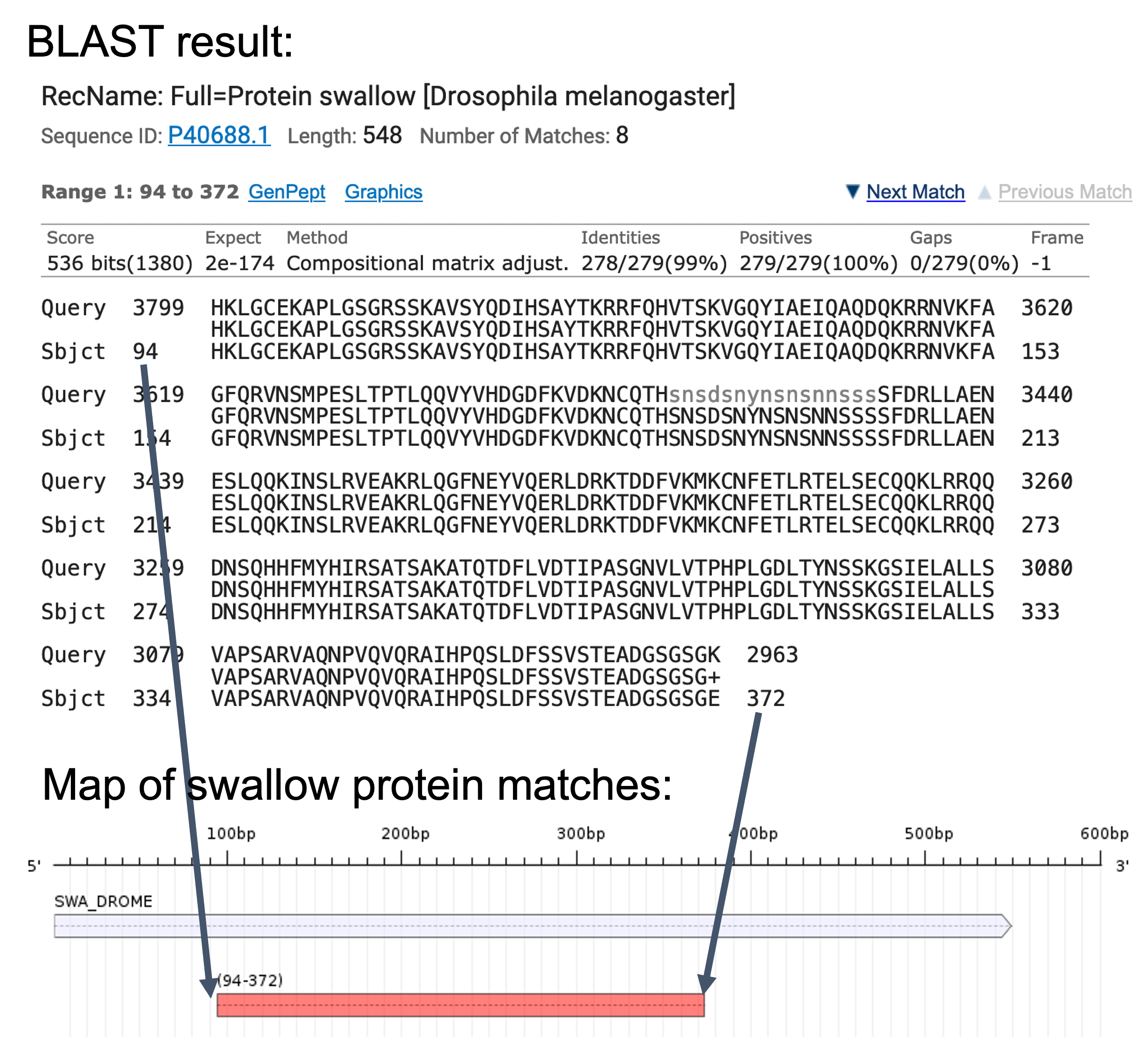Click Sbjct end position 213
This screenshot has width=1148, height=1037.
(x=1040, y=438)
